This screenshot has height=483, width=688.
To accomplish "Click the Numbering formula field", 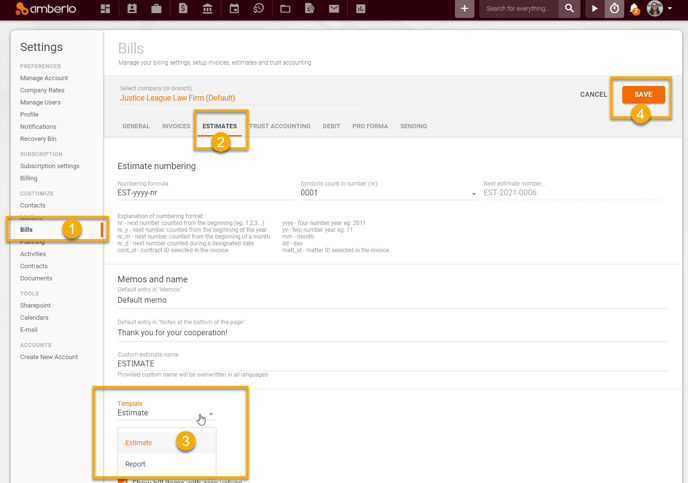I will pos(206,193).
